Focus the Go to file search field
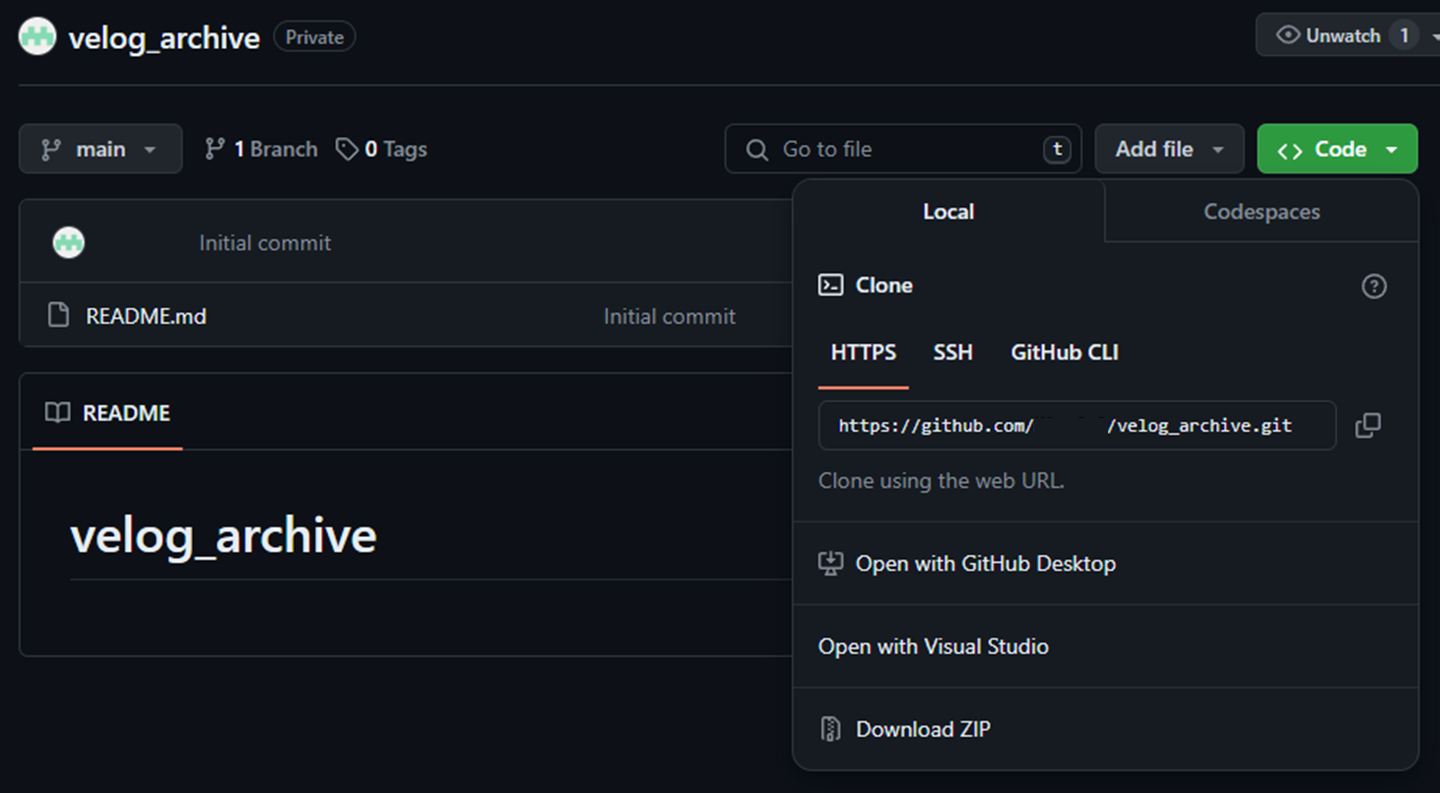Image resolution: width=1440 pixels, height=793 pixels. 903,149
